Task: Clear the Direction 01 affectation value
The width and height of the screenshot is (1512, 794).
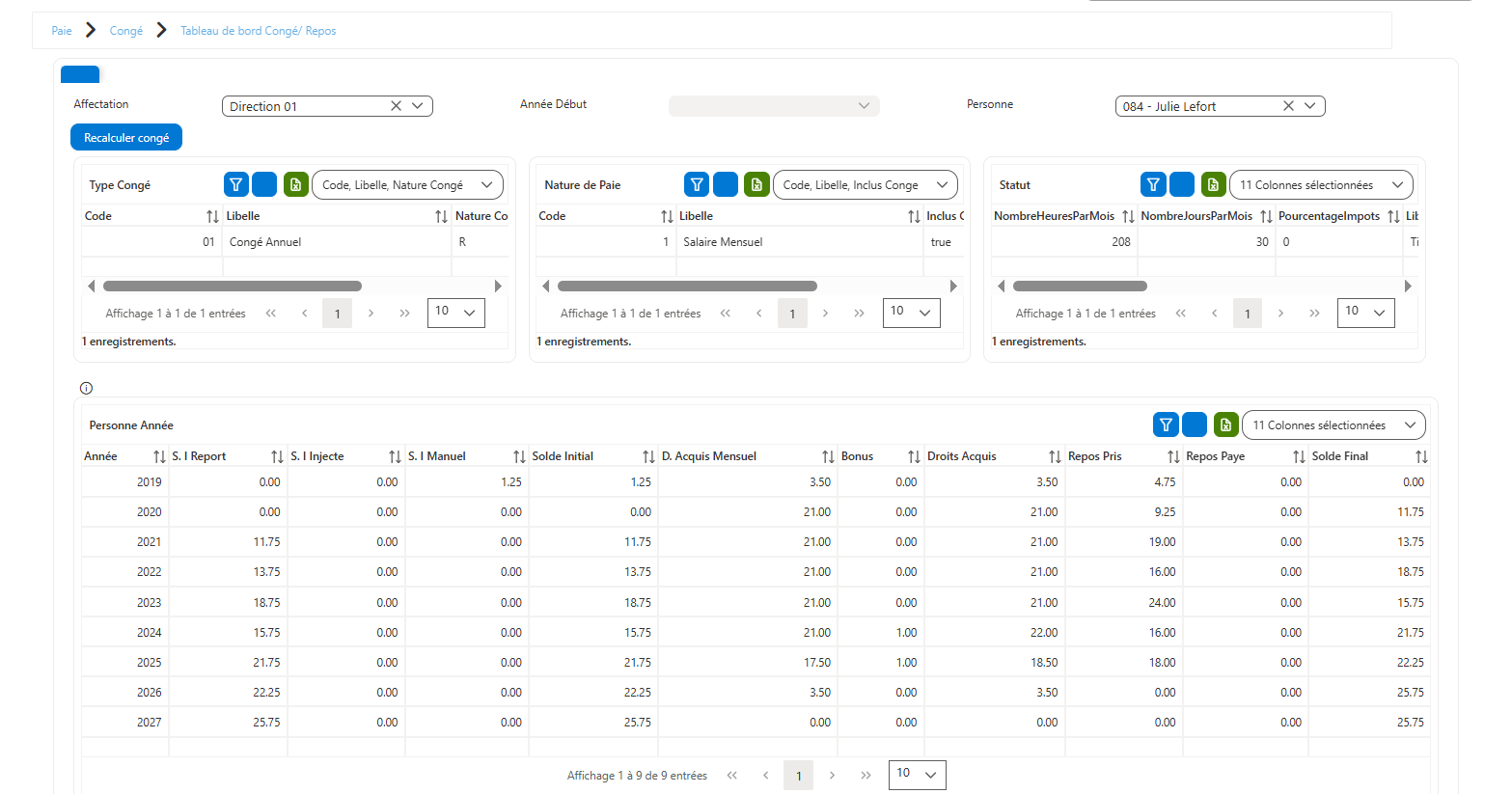Action: coord(396,106)
